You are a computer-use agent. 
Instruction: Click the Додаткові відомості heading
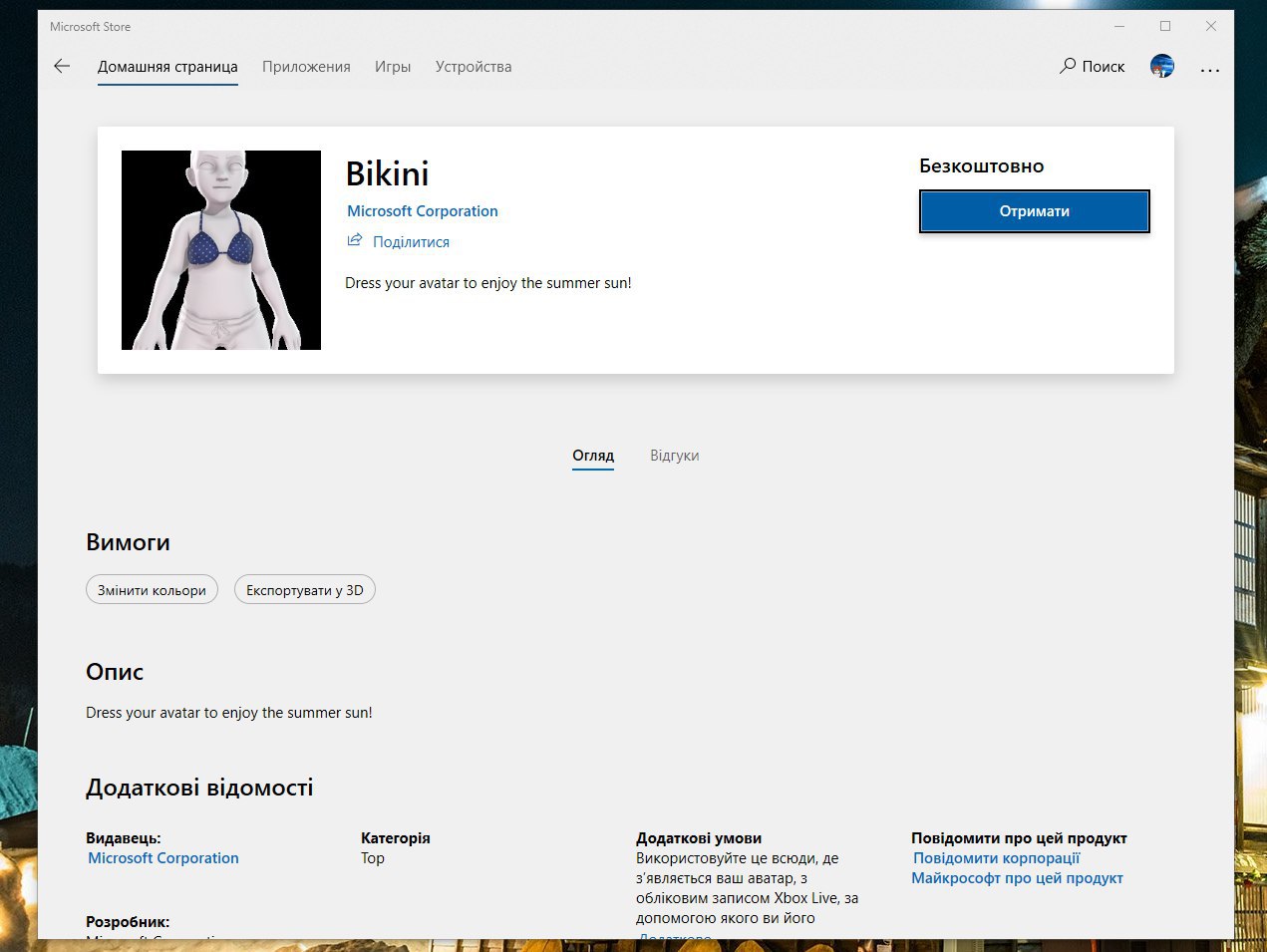(199, 788)
